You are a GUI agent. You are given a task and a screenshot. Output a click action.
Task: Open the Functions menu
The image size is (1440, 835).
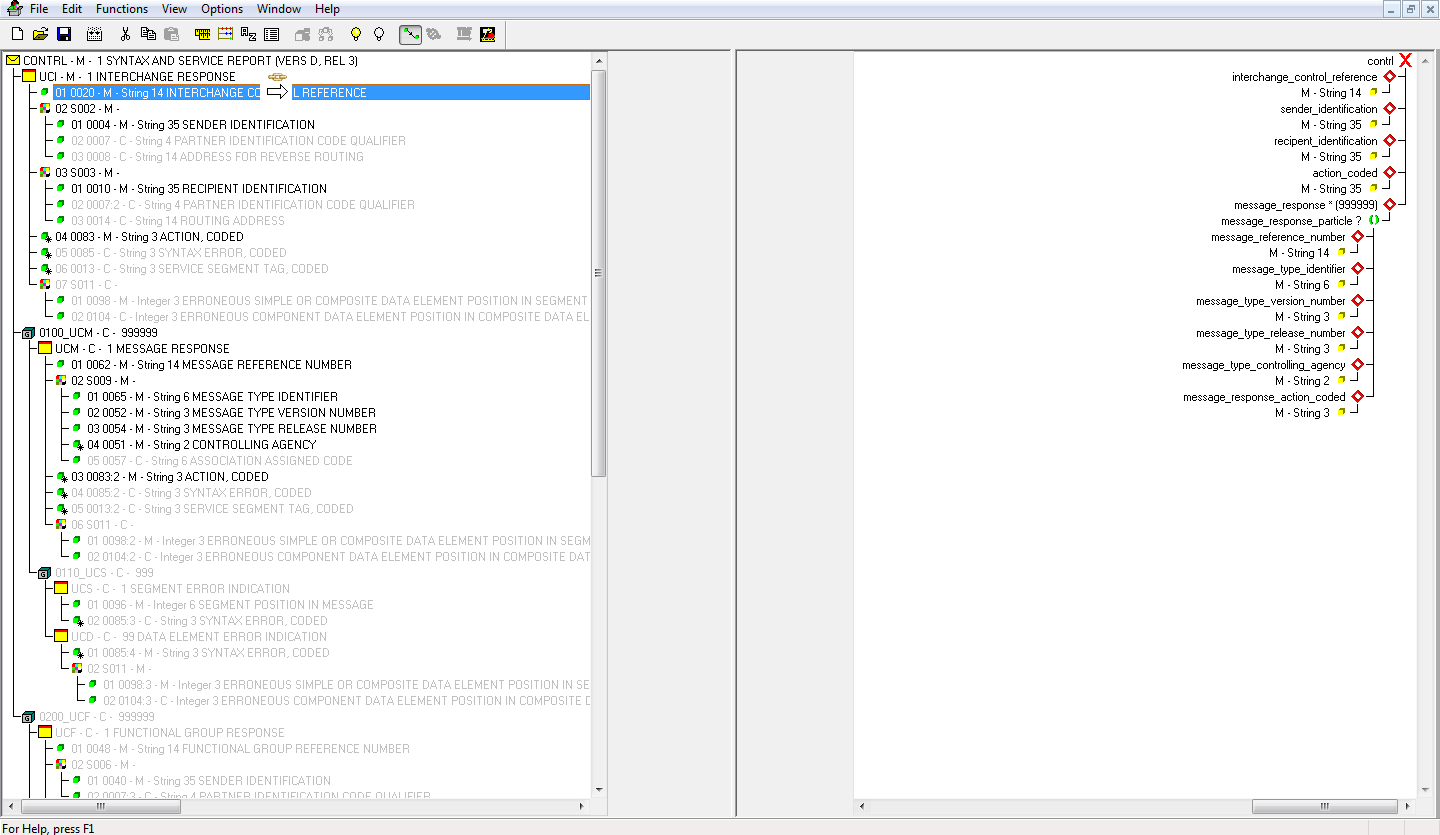[121, 9]
